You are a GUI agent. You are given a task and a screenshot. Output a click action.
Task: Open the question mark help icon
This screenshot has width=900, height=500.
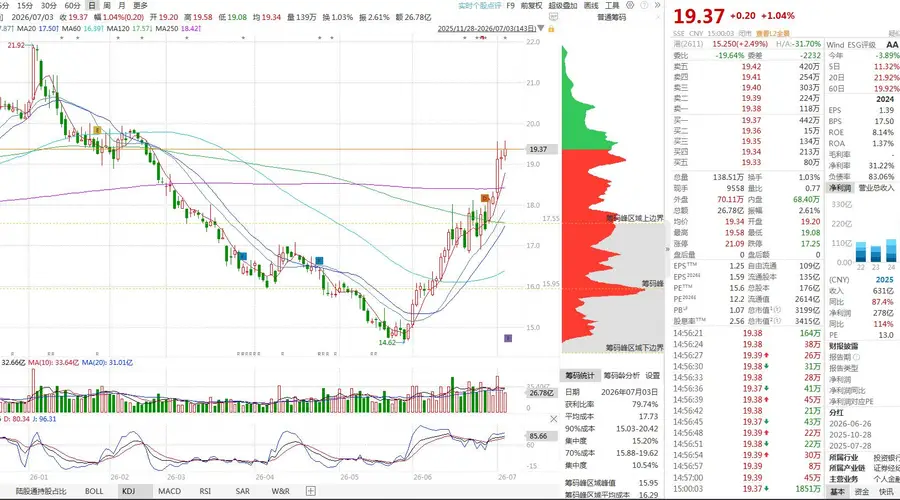pos(644,5)
